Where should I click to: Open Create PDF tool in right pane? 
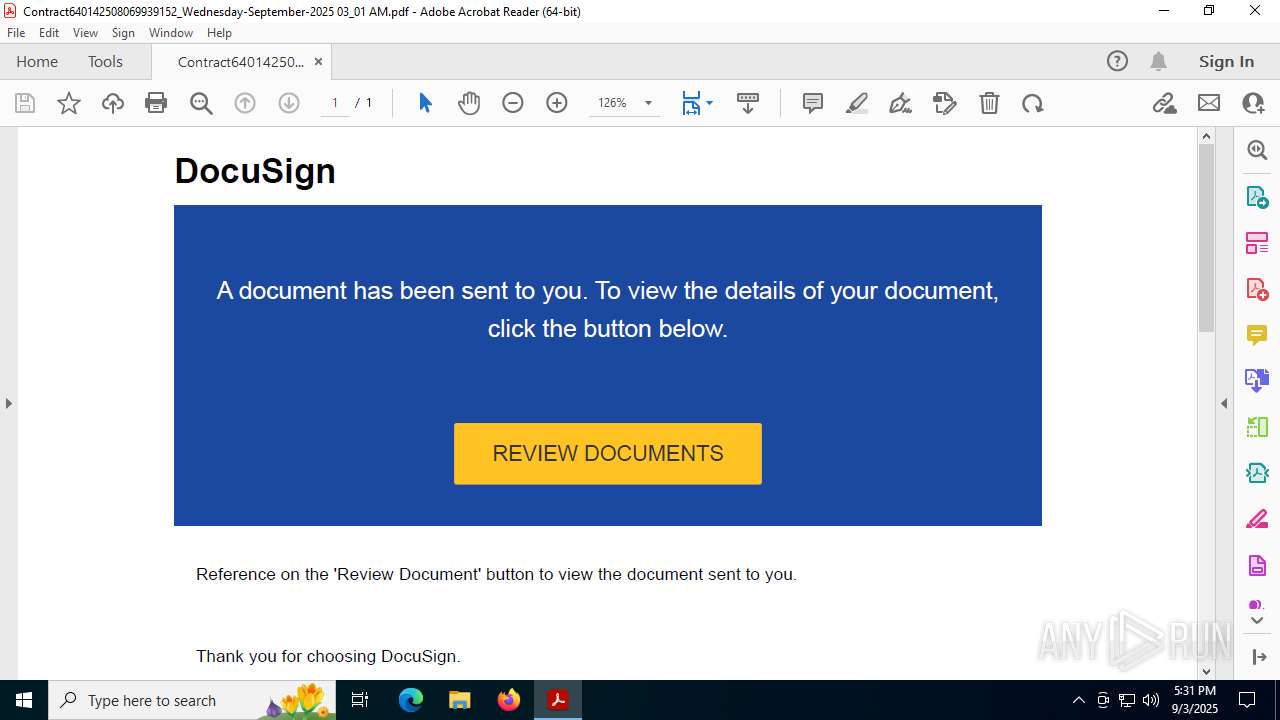[x=1257, y=289]
